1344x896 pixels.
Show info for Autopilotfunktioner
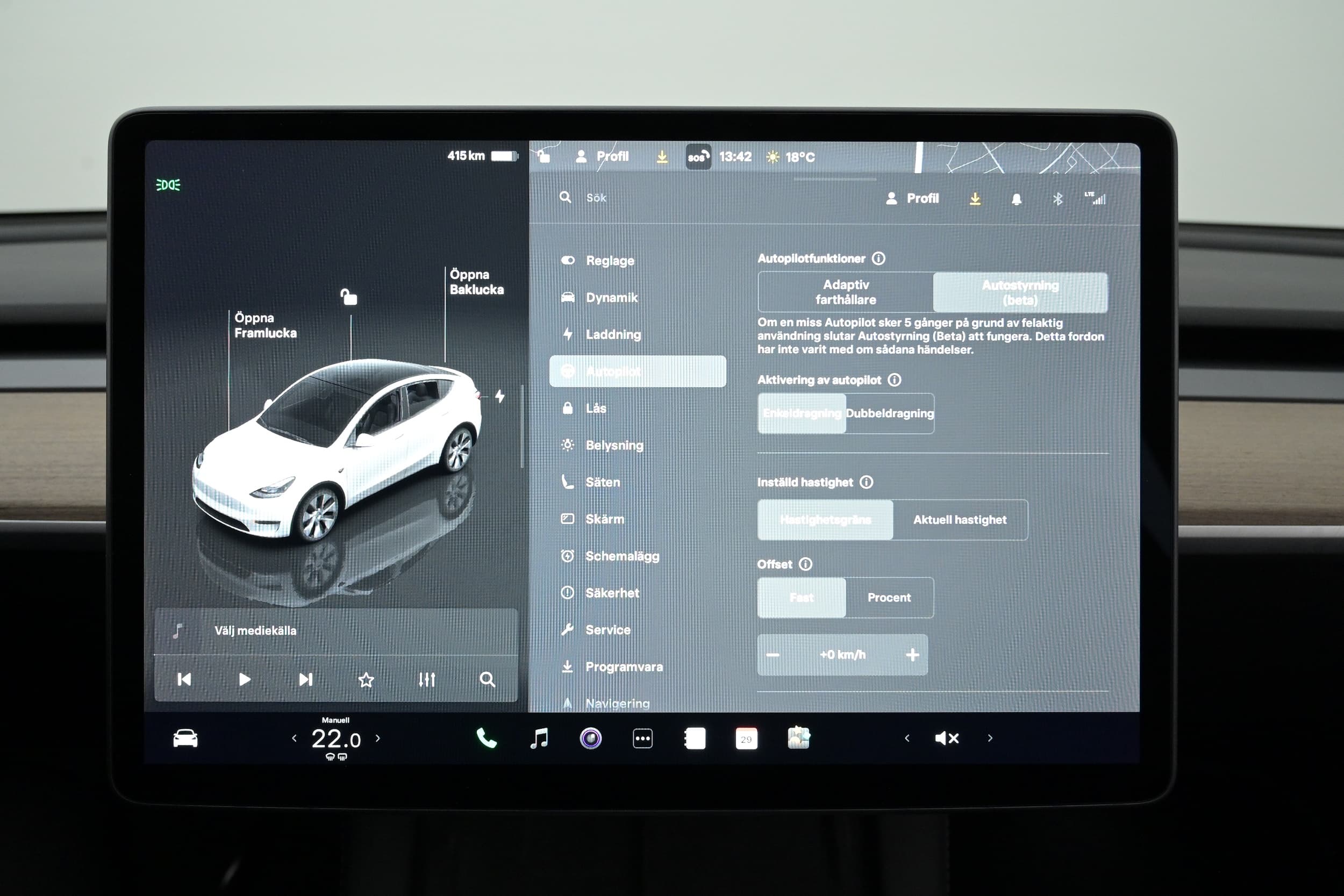878,259
